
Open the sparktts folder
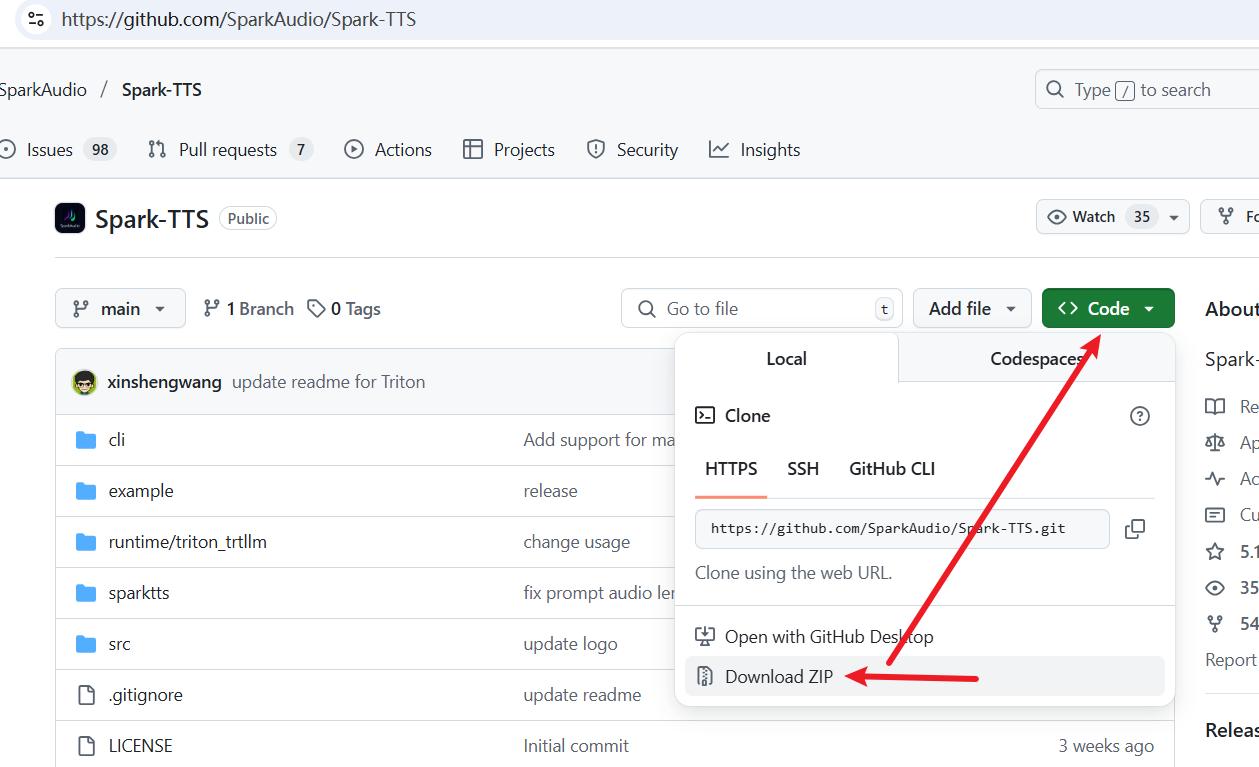point(139,593)
